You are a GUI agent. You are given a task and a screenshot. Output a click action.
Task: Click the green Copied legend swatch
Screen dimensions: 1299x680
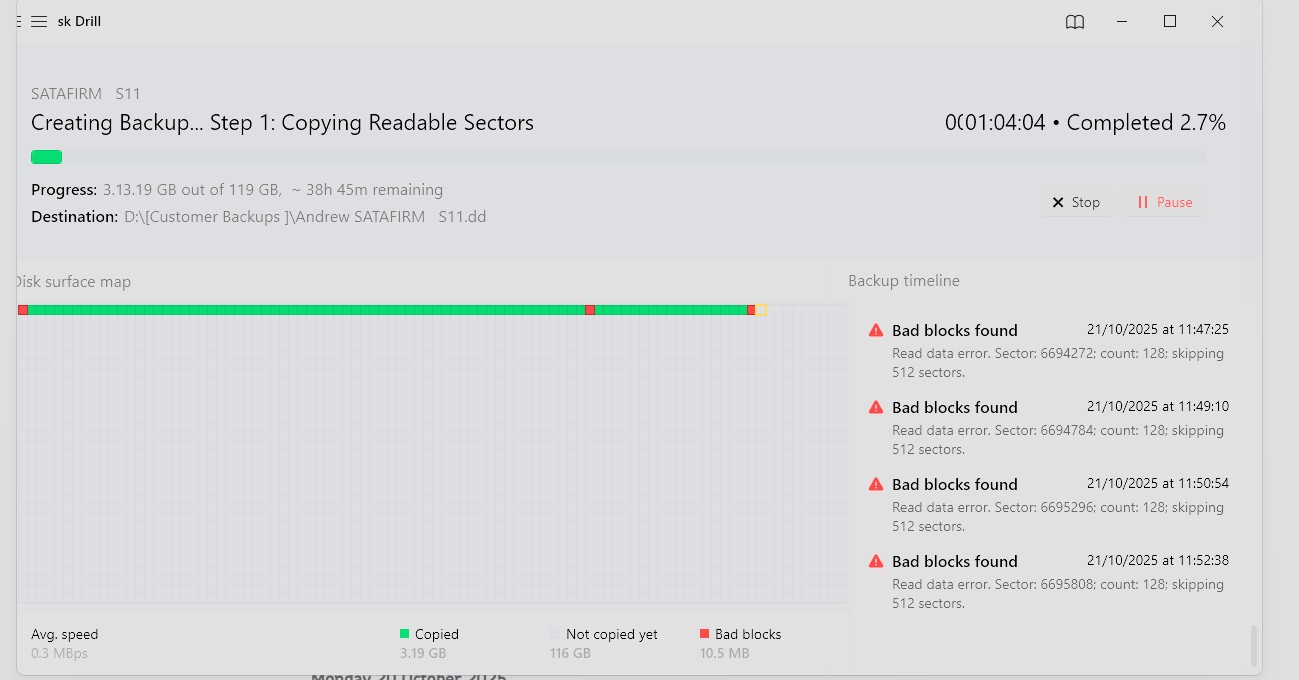pos(405,633)
